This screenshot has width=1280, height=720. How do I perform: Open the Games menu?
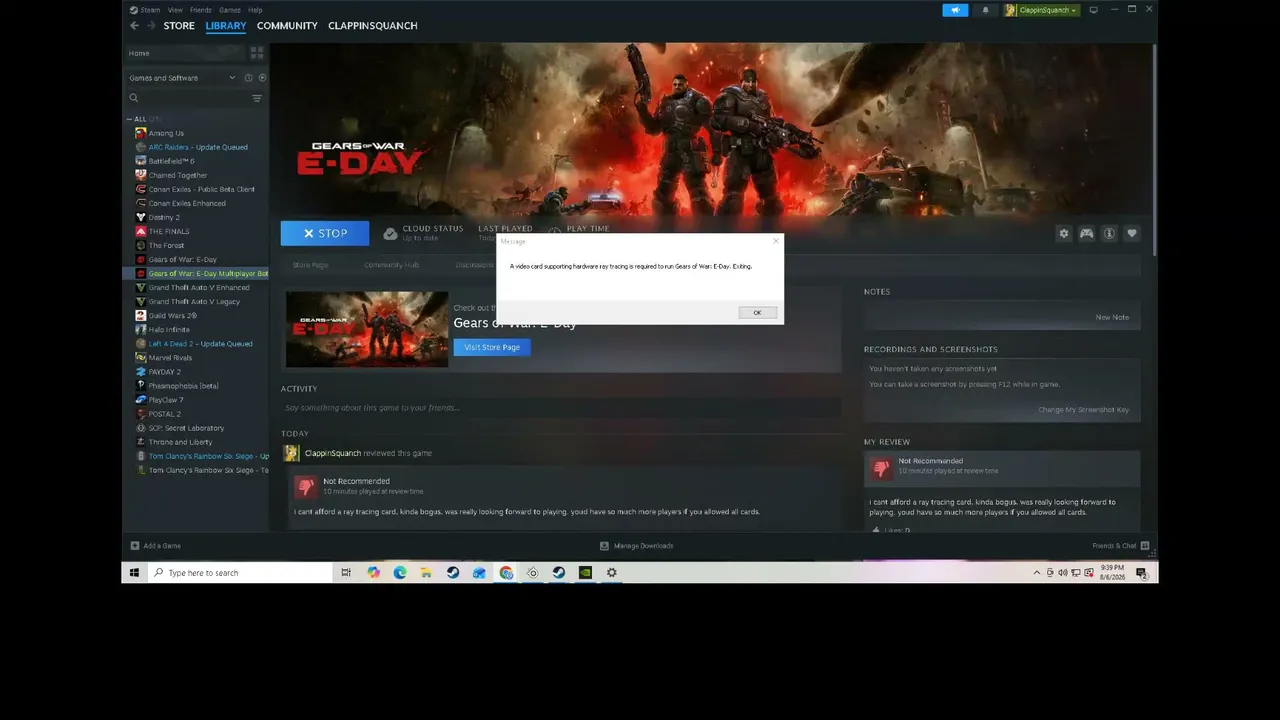tap(229, 10)
